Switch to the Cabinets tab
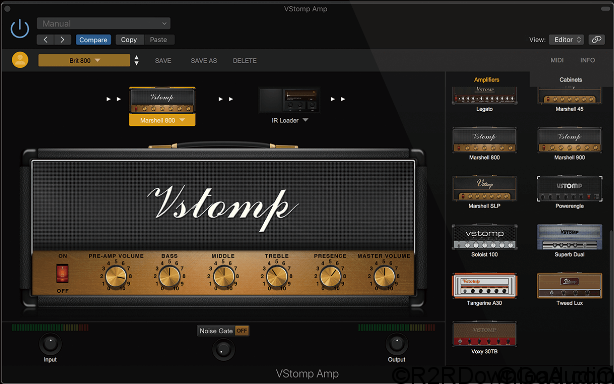Viewport: 614px width, 384px height. click(571, 79)
